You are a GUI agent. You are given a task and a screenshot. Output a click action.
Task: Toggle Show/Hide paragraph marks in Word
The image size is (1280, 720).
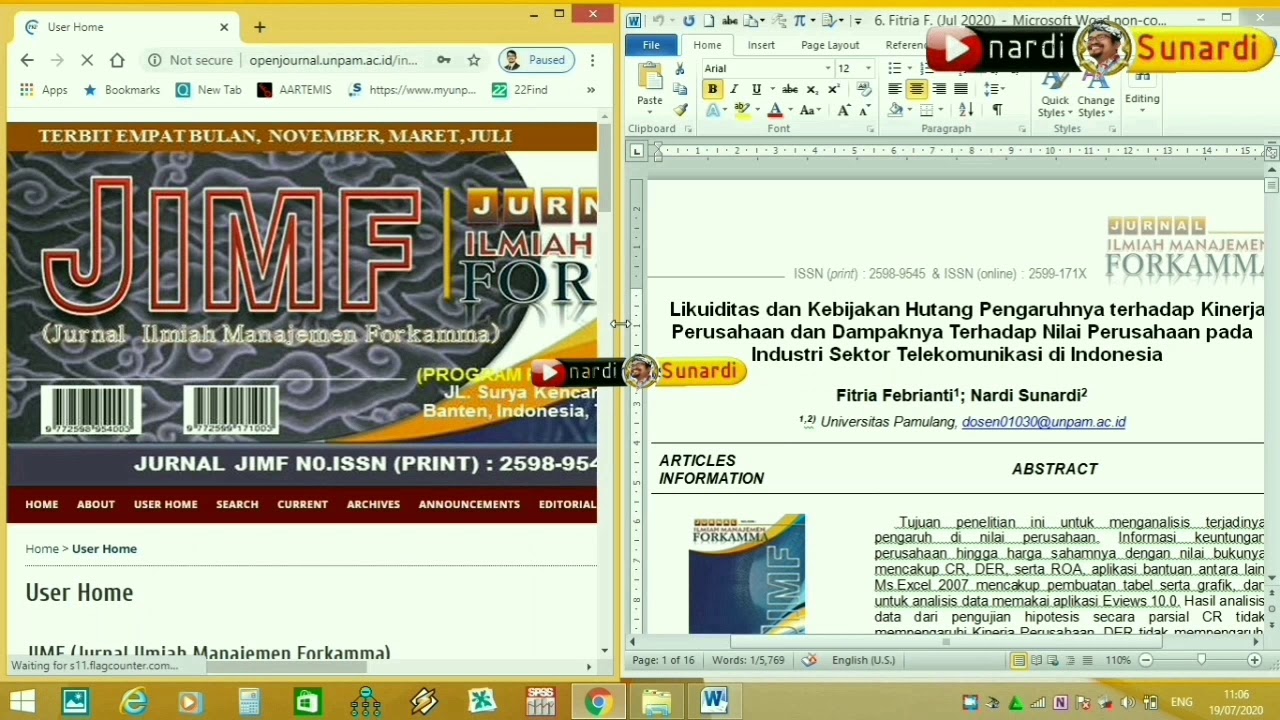point(997,110)
